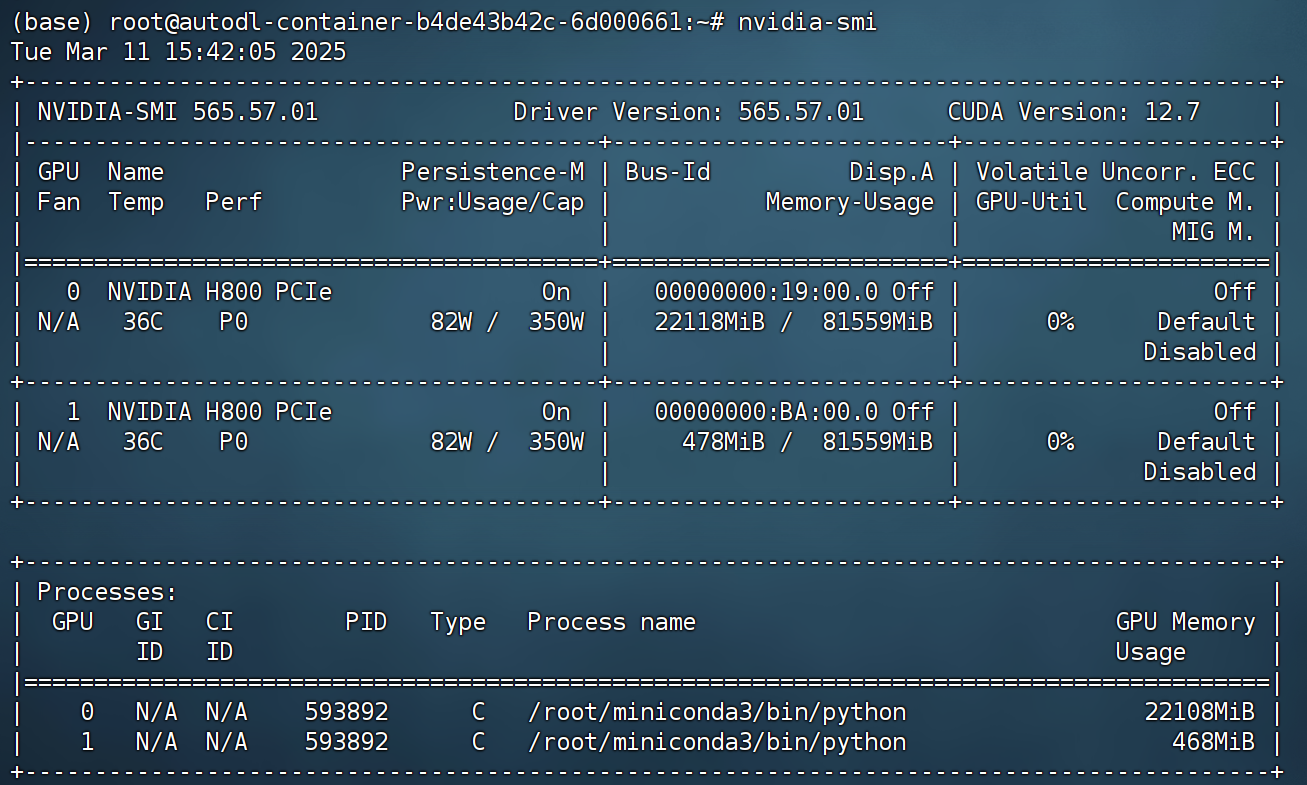
Task: Select the 'PID' column header
Action: coord(366,622)
